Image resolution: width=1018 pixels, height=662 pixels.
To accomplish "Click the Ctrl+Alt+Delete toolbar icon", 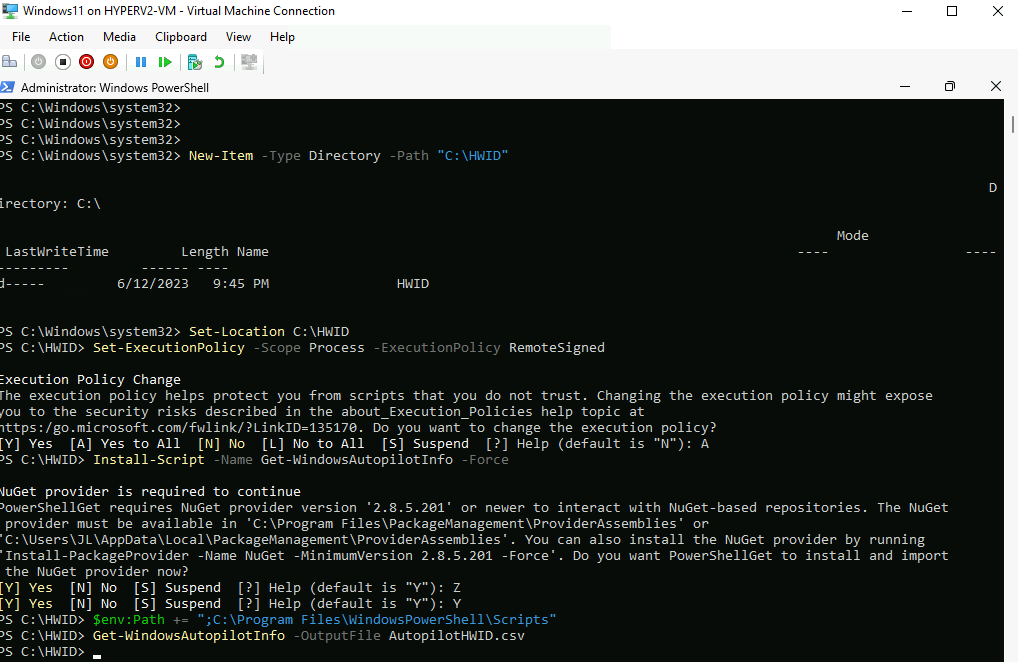I will 10,62.
